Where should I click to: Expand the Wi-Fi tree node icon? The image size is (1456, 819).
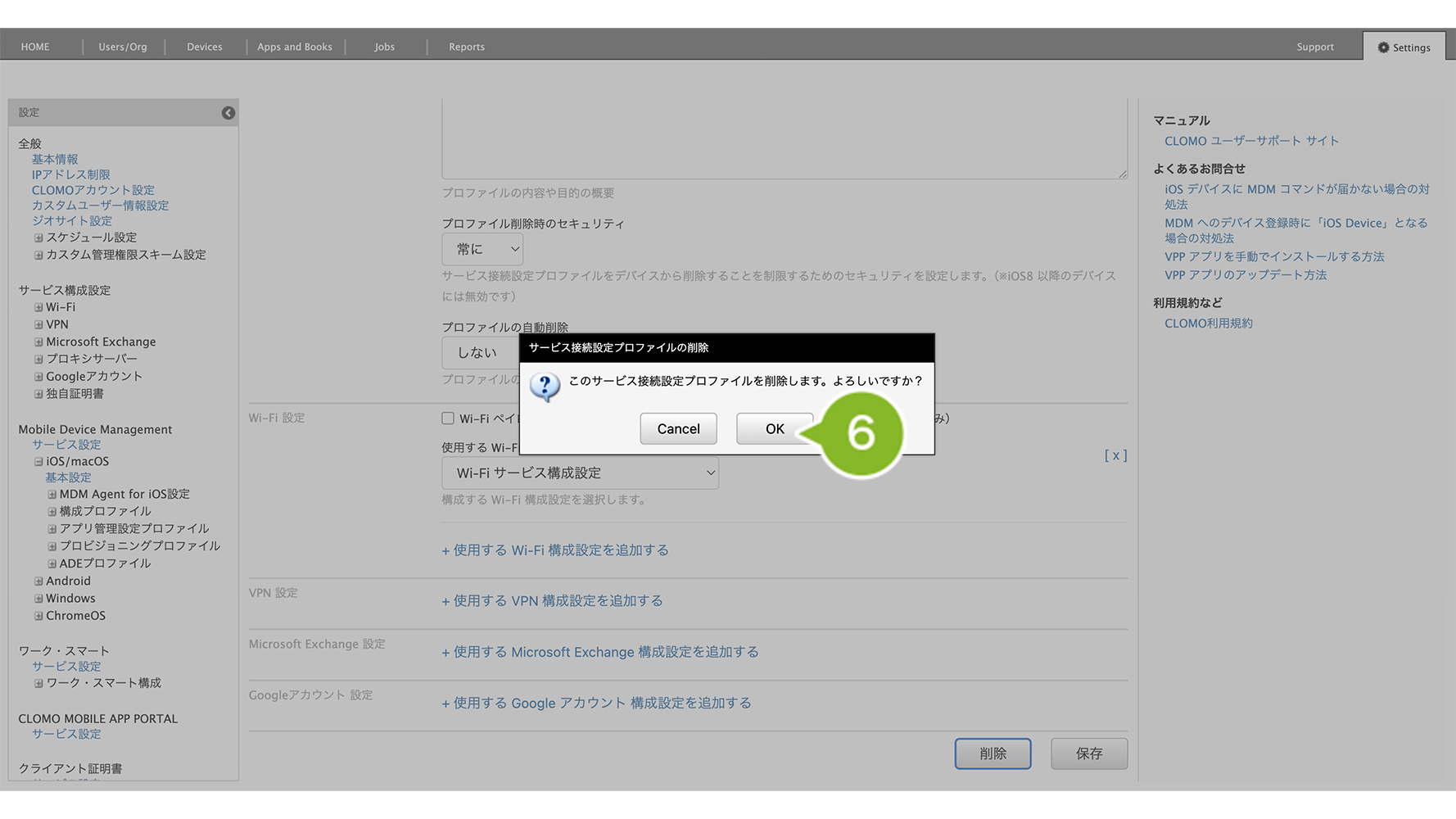coord(38,308)
